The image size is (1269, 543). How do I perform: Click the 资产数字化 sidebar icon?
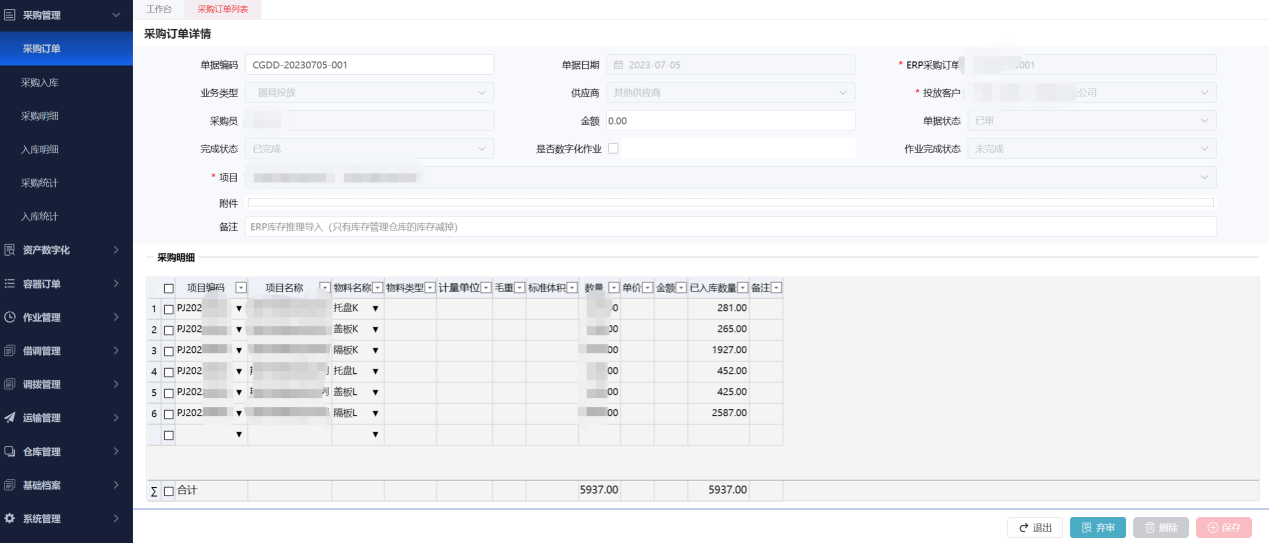click(10, 250)
